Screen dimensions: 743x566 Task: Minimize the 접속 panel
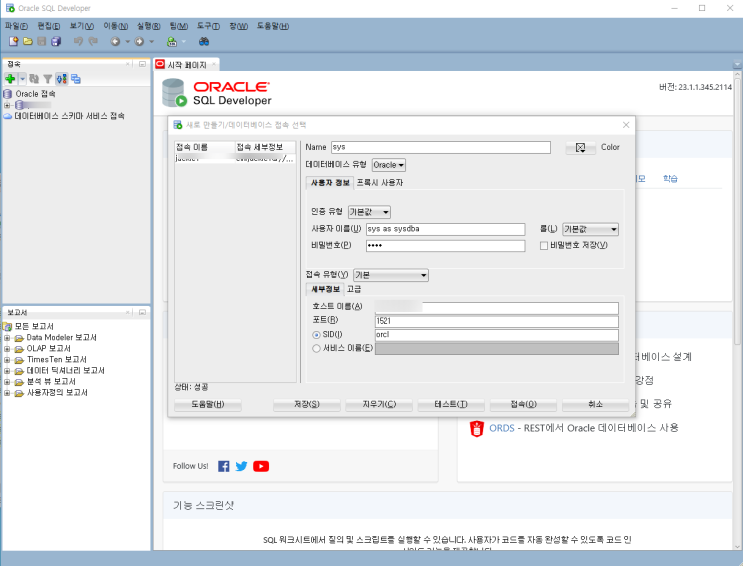pyautogui.click(x=142, y=64)
